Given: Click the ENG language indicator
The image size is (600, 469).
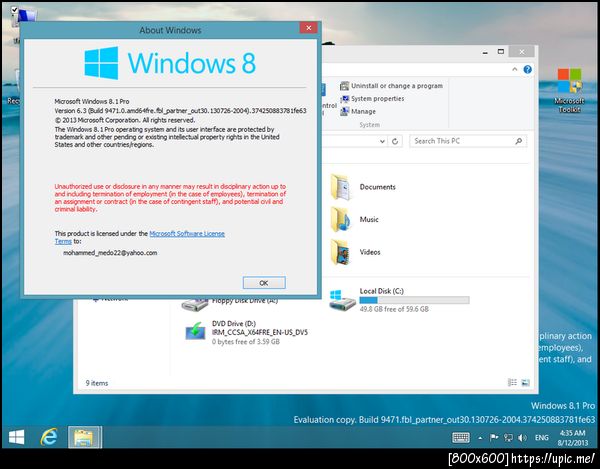Looking at the screenshot, I should [541, 438].
